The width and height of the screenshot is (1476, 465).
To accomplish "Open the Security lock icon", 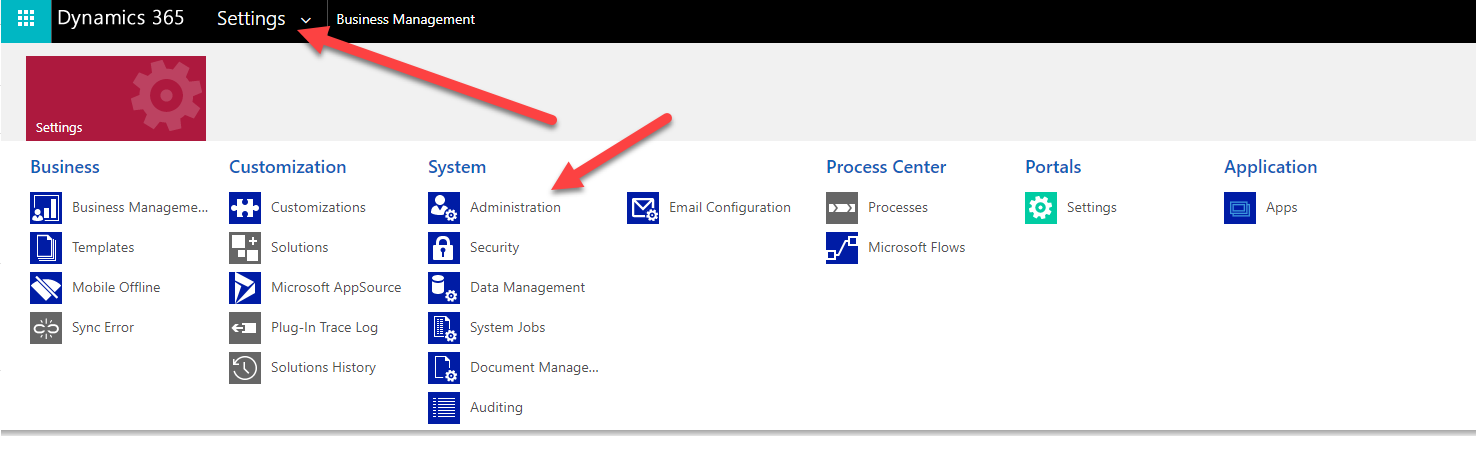I will pyautogui.click(x=444, y=248).
